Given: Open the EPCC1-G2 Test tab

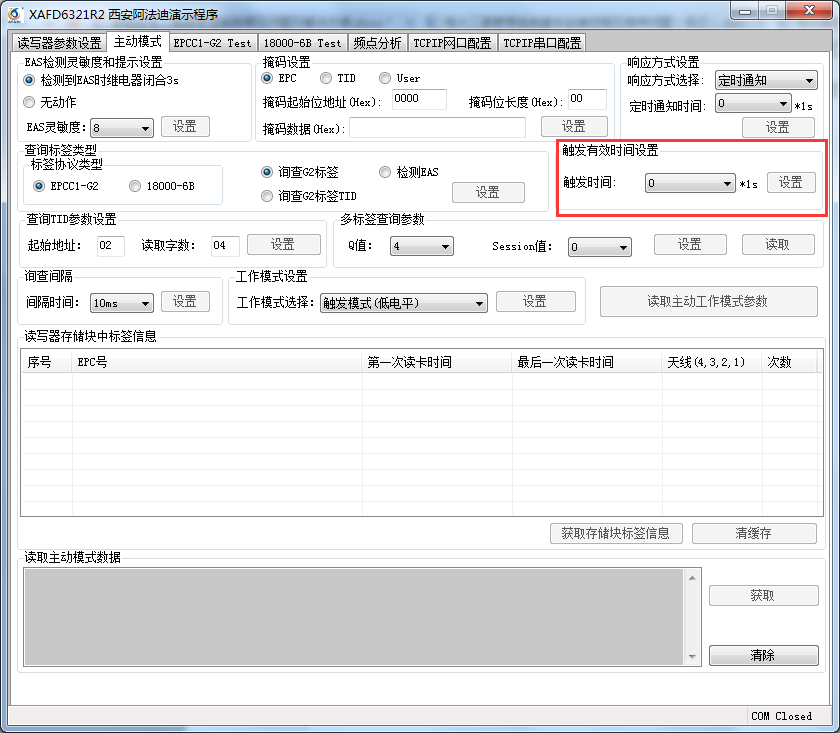Looking at the screenshot, I should [x=212, y=43].
